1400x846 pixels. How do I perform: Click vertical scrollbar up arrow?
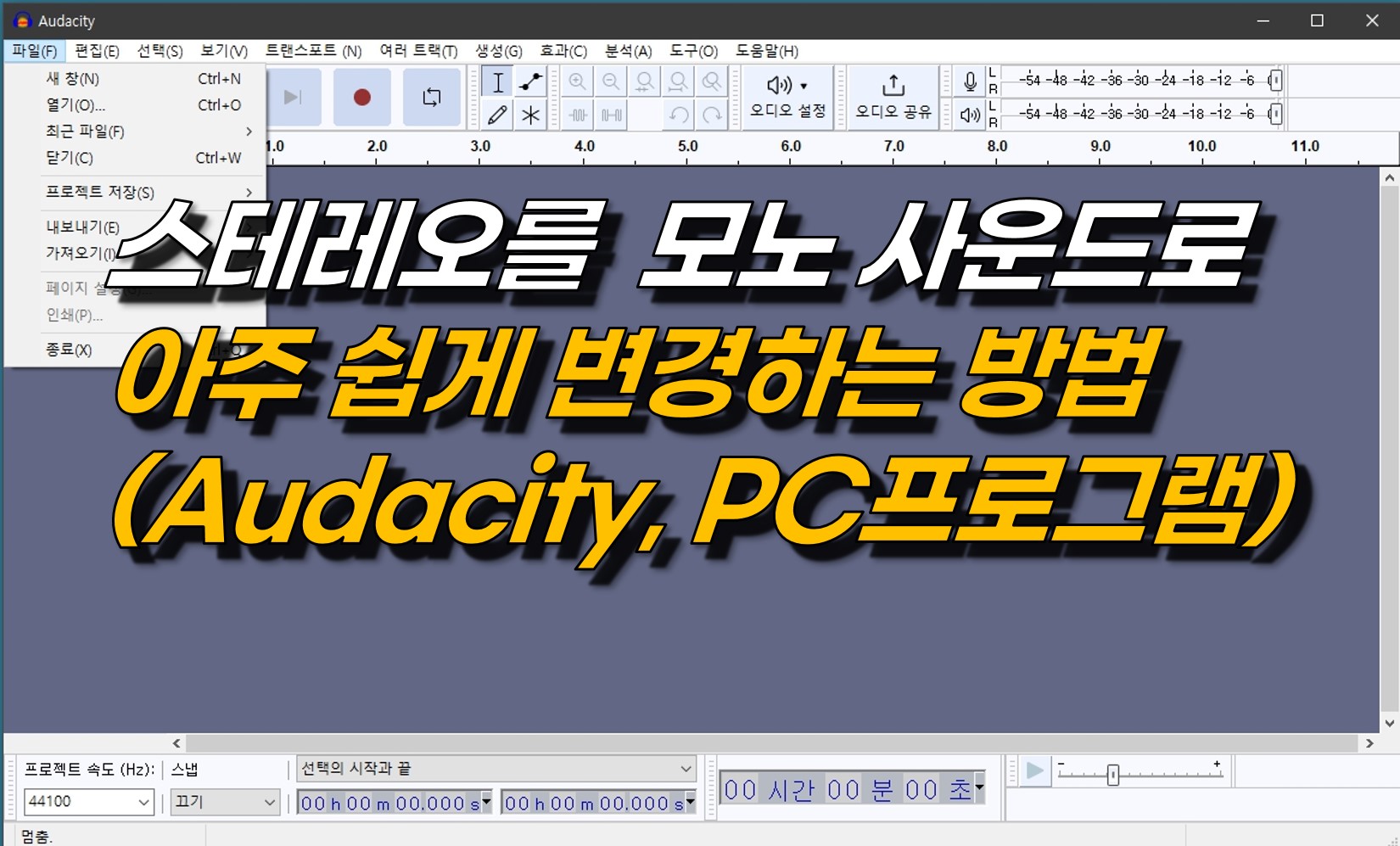pyautogui.click(x=1389, y=177)
